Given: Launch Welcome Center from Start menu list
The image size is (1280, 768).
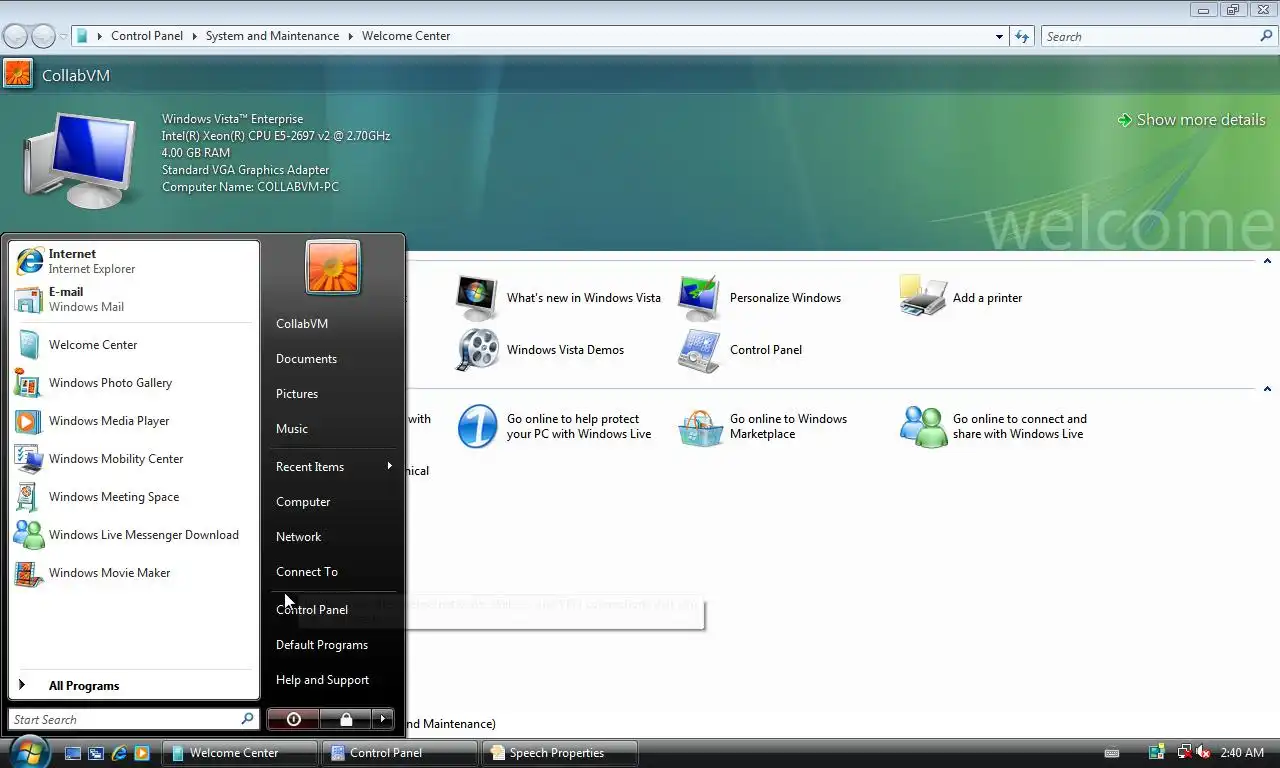Looking at the screenshot, I should 134,345.
